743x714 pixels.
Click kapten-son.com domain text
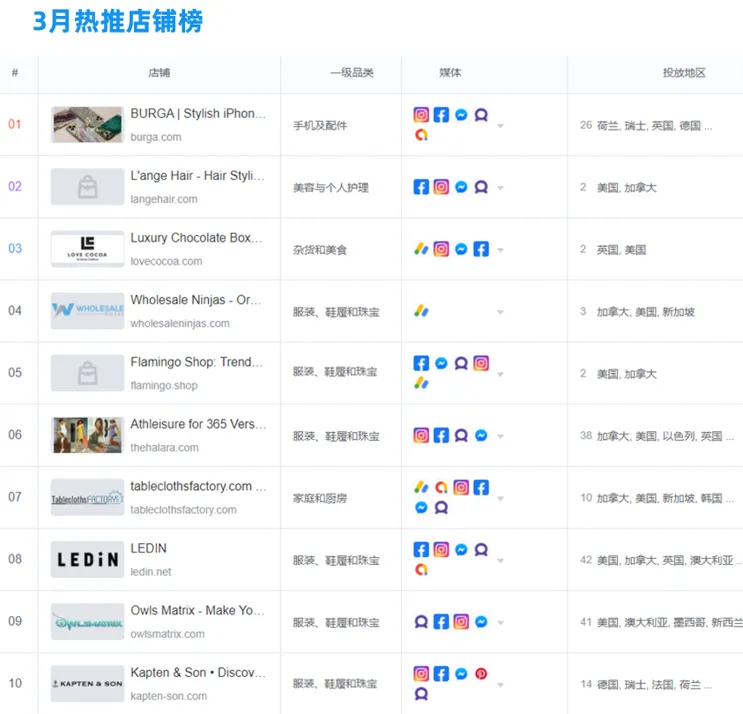point(169,696)
